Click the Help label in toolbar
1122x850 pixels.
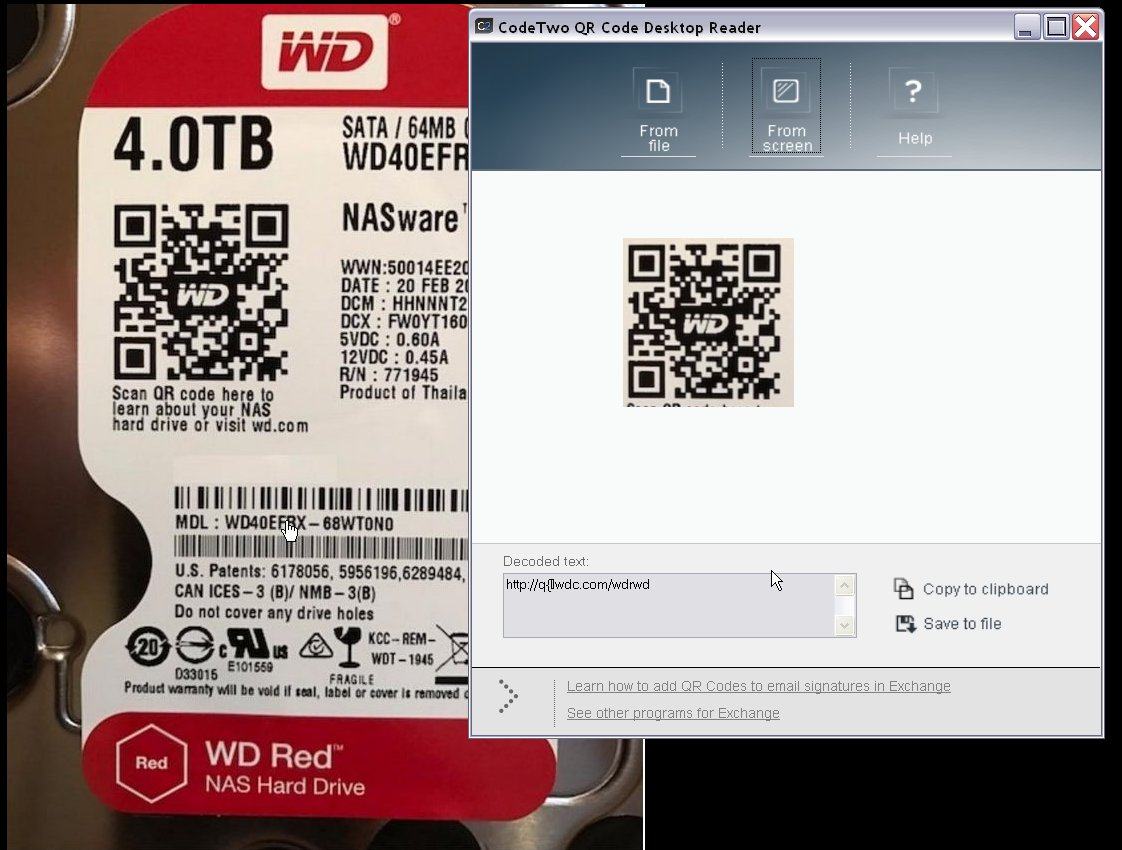[x=915, y=138]
